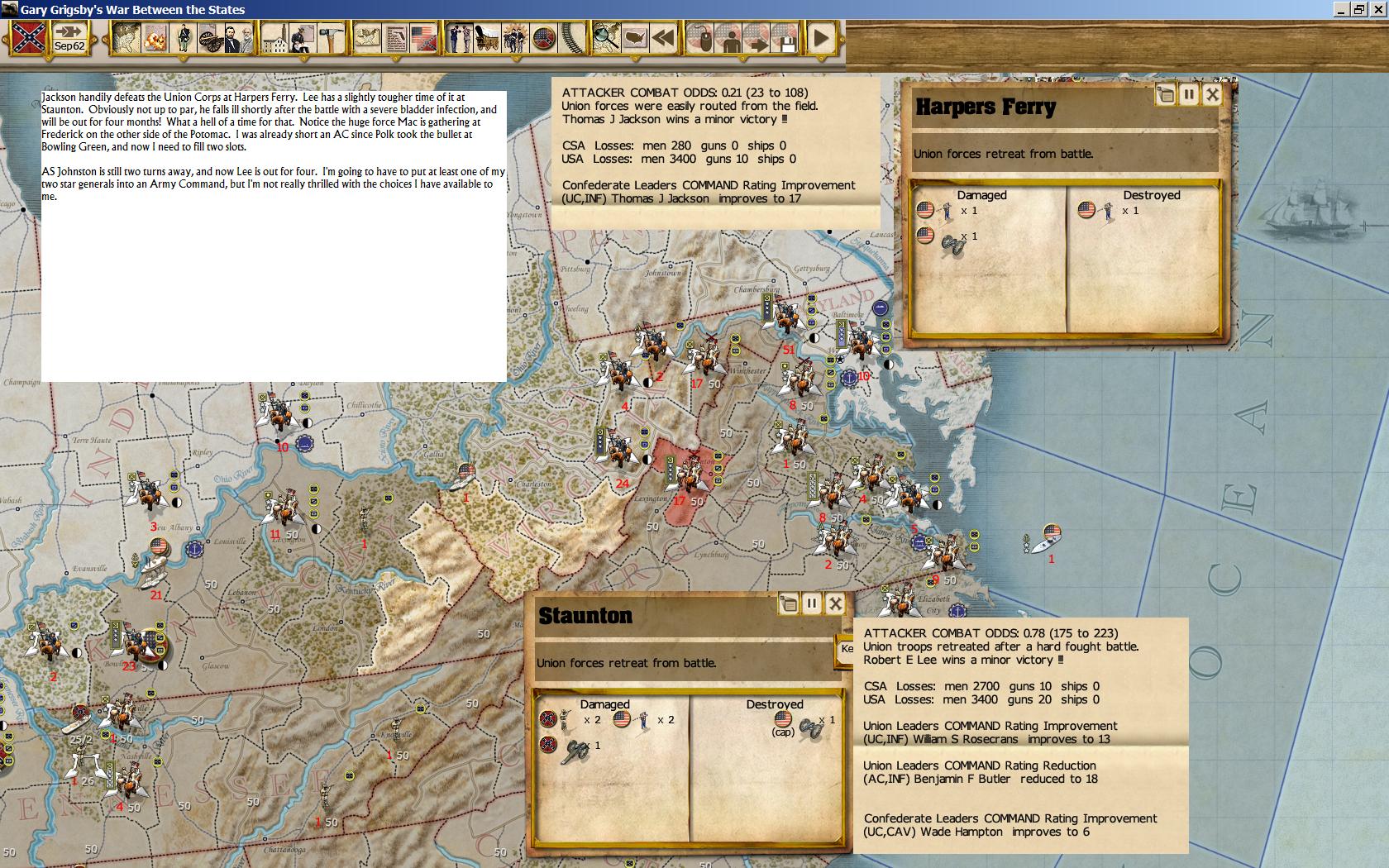1389x868 pixels.
Task: Click the group of marching soldiers icon
Action: [516, 38]
